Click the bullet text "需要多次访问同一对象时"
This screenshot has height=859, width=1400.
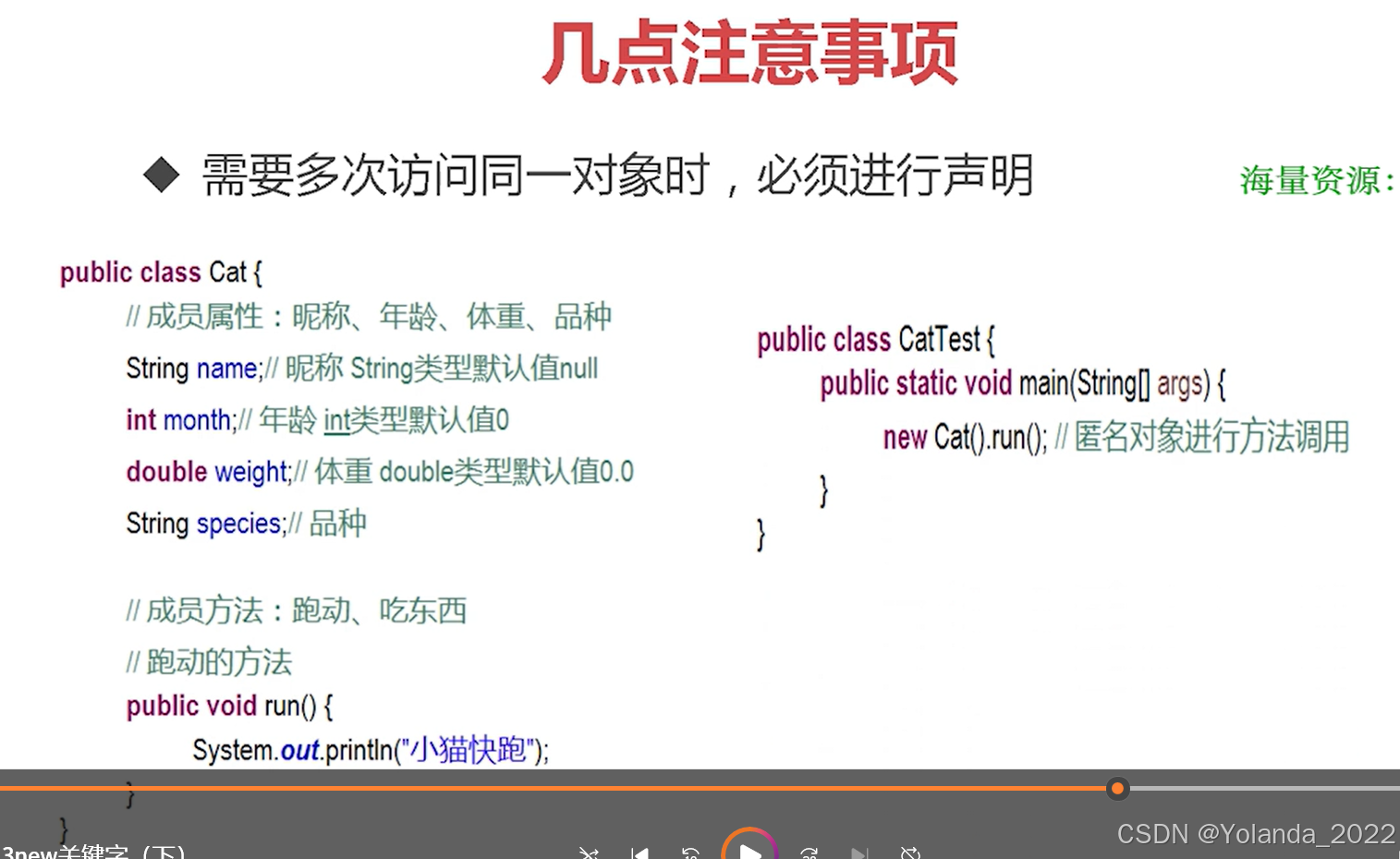(x=457, y=175)
